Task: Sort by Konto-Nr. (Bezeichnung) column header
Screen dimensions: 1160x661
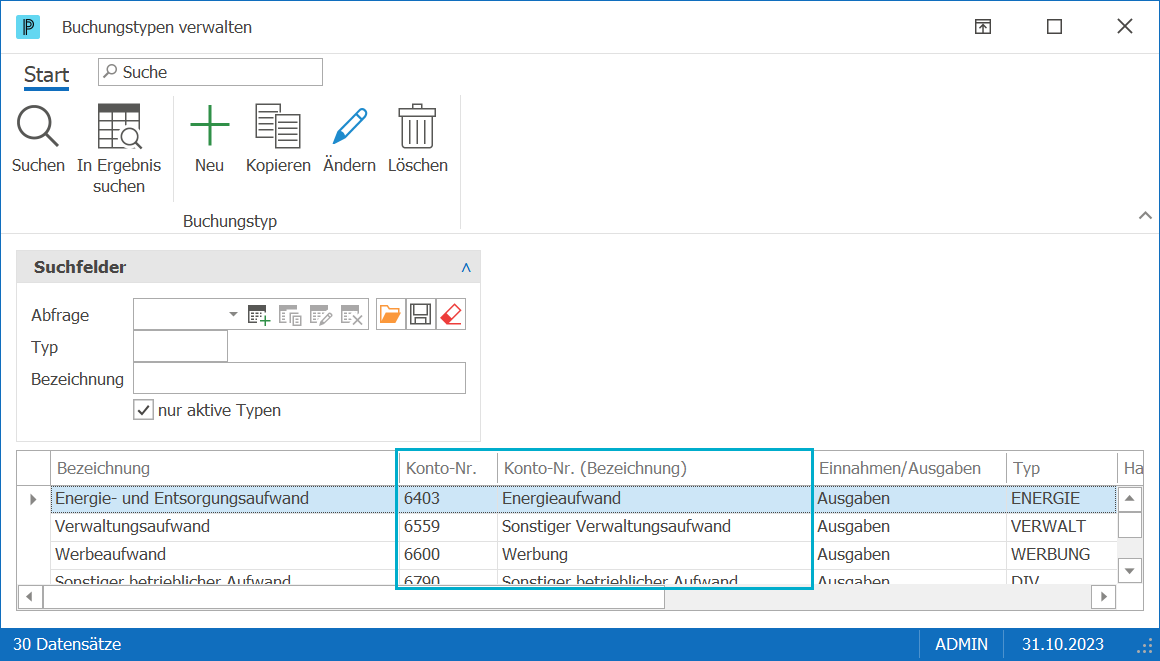Action: (655, 469)
